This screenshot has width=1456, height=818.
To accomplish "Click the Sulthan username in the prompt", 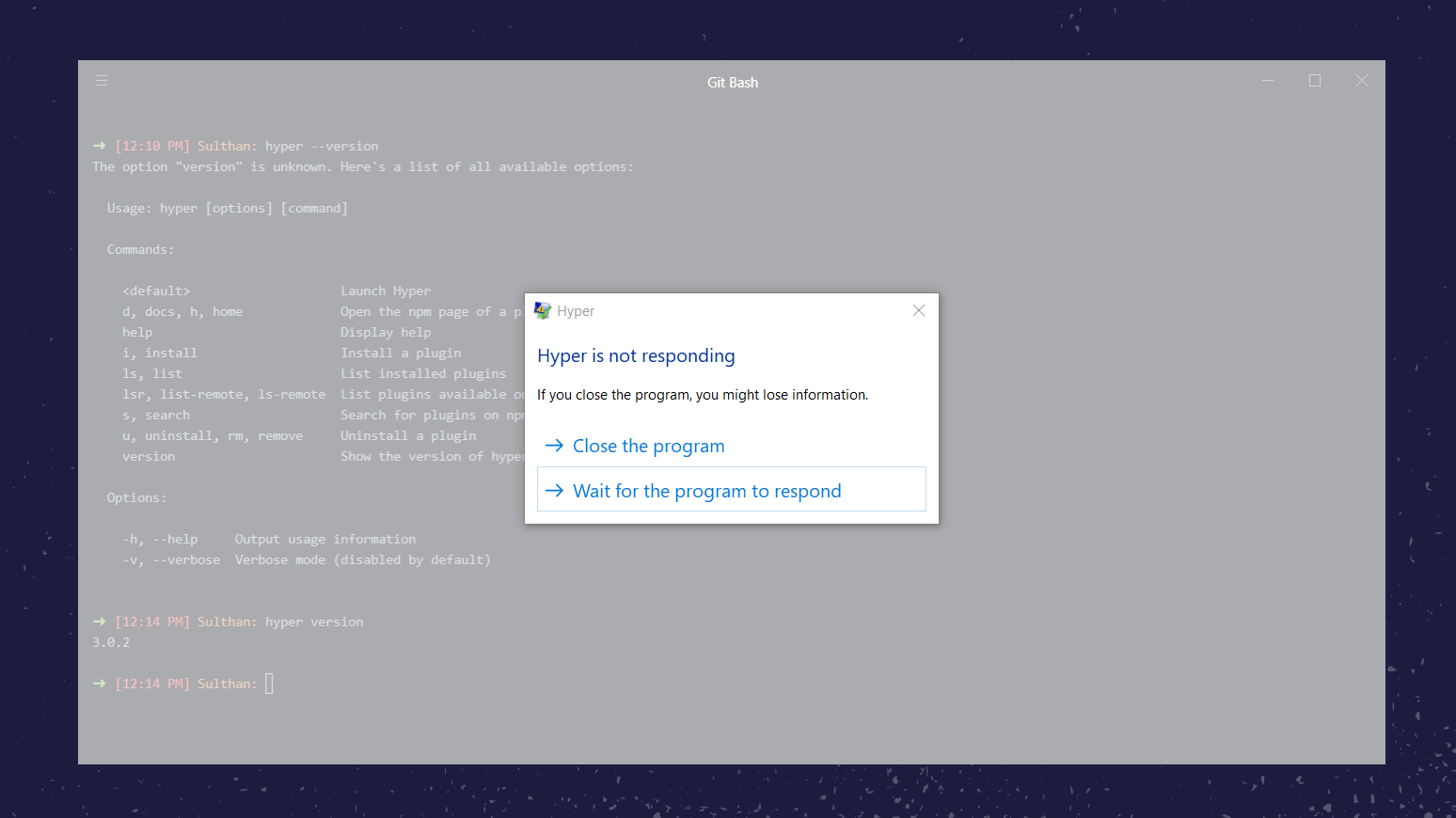I will (x=224, y=684).
